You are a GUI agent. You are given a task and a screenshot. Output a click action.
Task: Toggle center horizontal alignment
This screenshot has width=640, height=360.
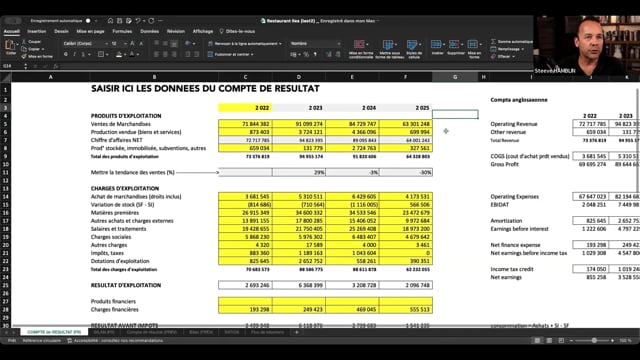(165, 54)
